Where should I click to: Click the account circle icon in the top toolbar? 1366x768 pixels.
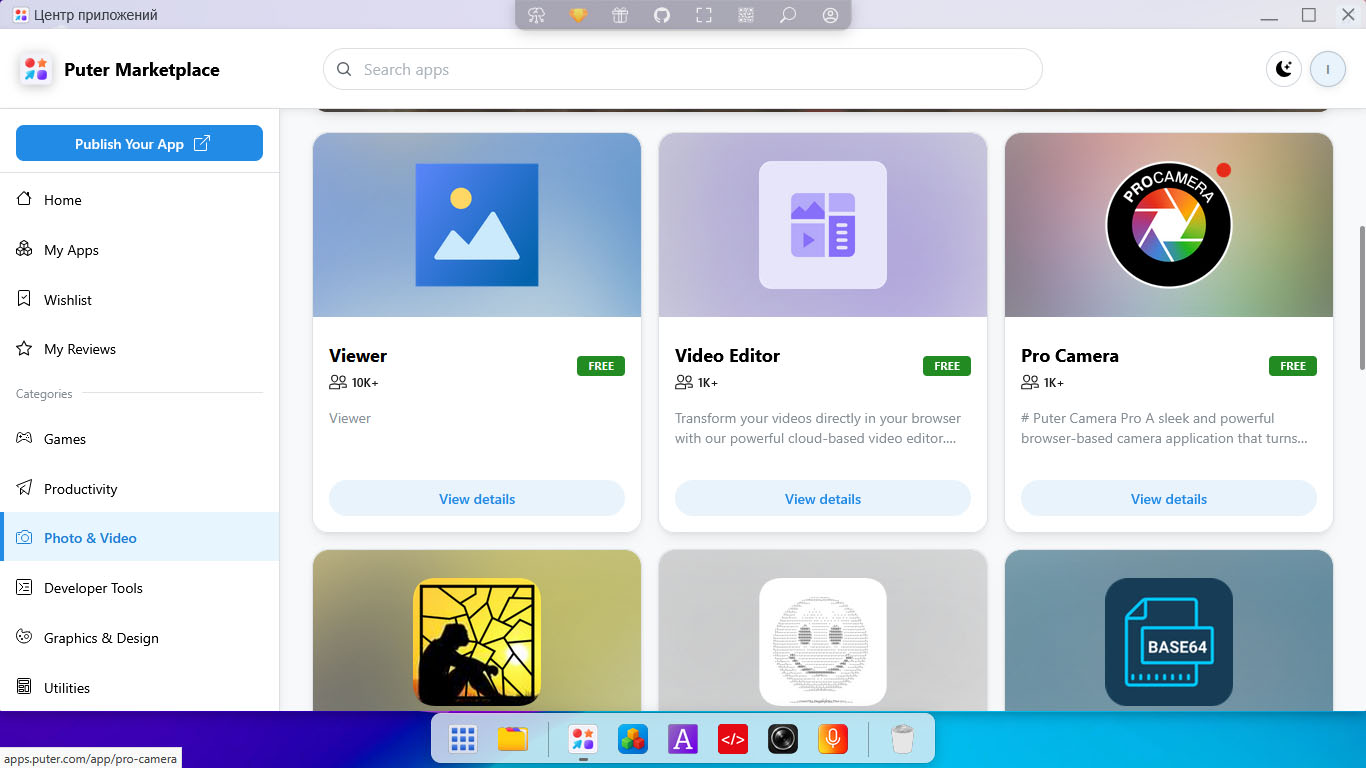[830, 15]
